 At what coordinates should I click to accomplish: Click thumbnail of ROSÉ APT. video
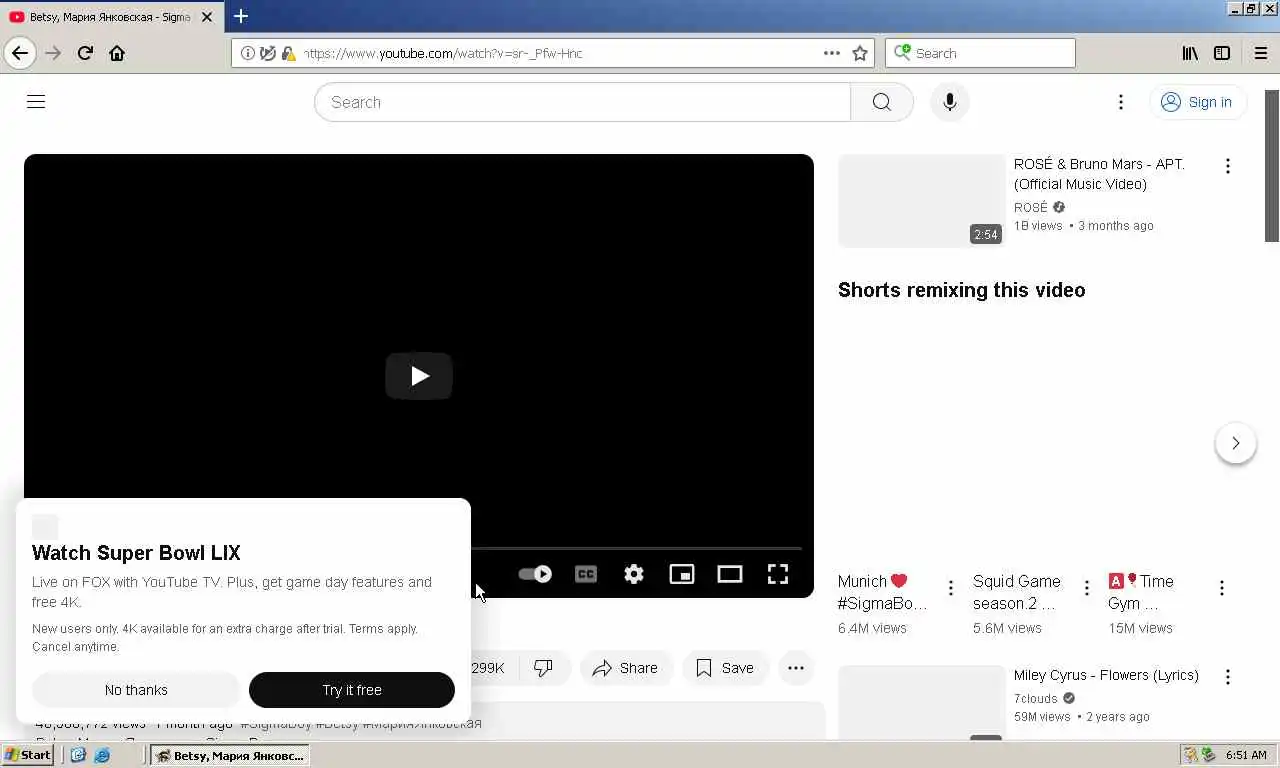[922, 201]
